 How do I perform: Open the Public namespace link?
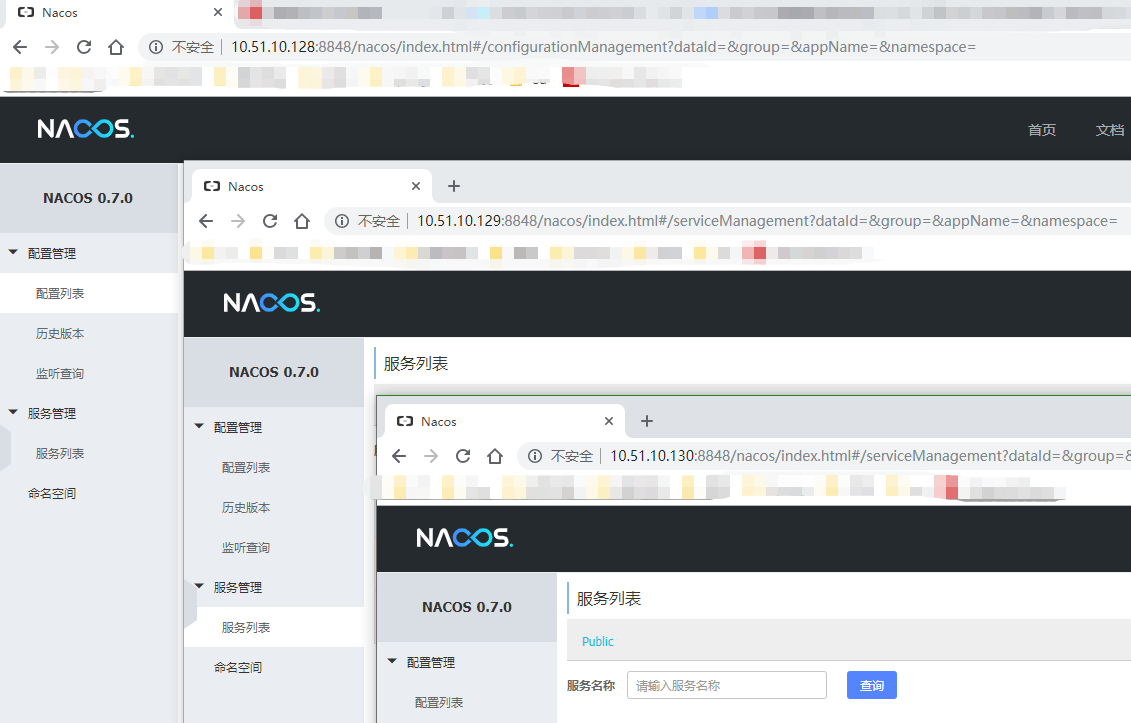[597, 641]
